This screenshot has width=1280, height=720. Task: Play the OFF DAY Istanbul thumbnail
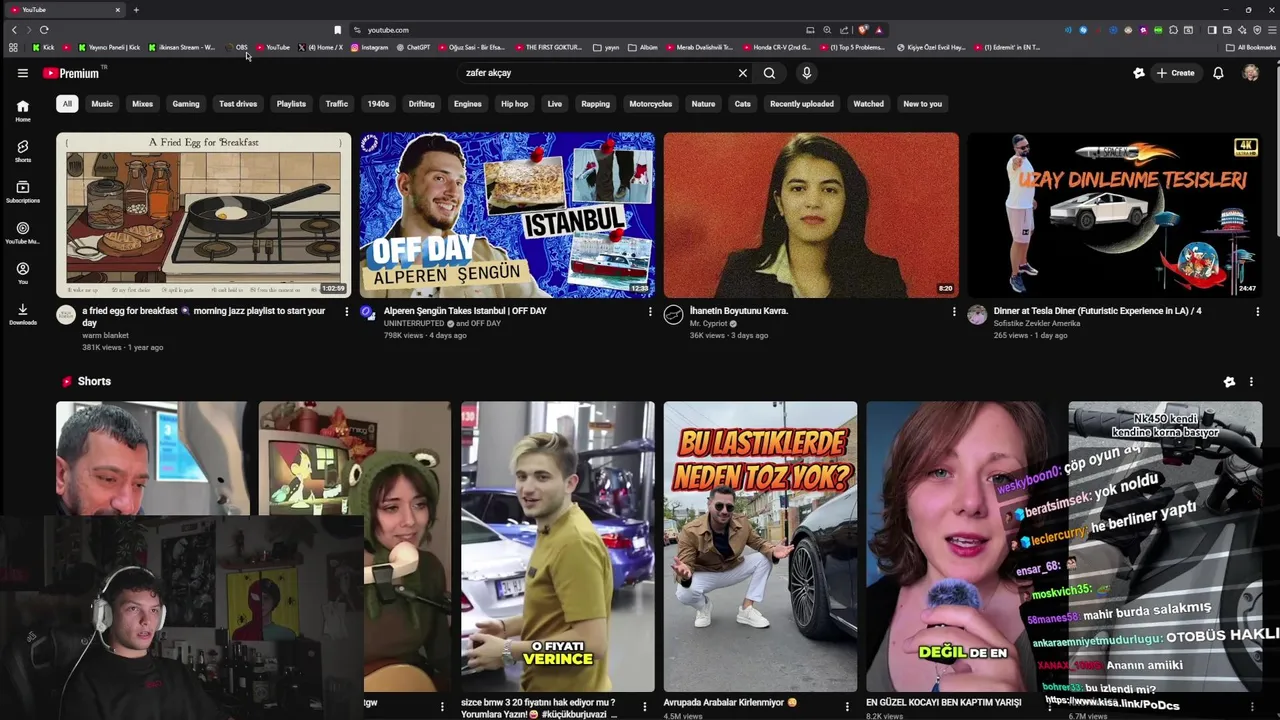(x=507, y=215)
